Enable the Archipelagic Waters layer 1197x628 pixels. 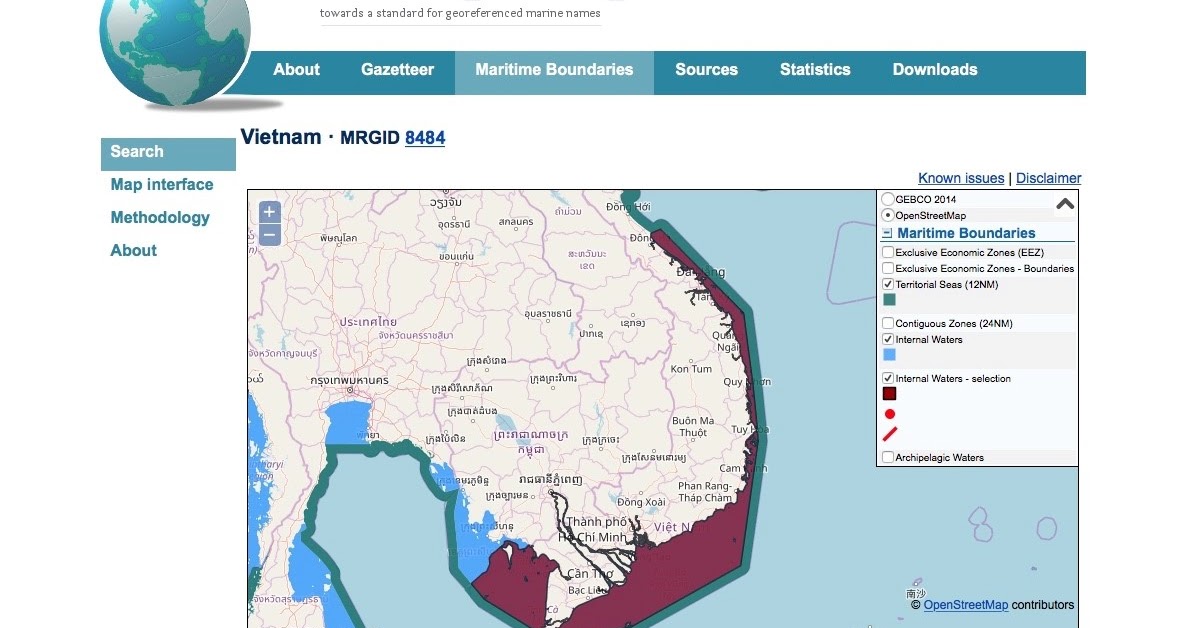point(888,457)
